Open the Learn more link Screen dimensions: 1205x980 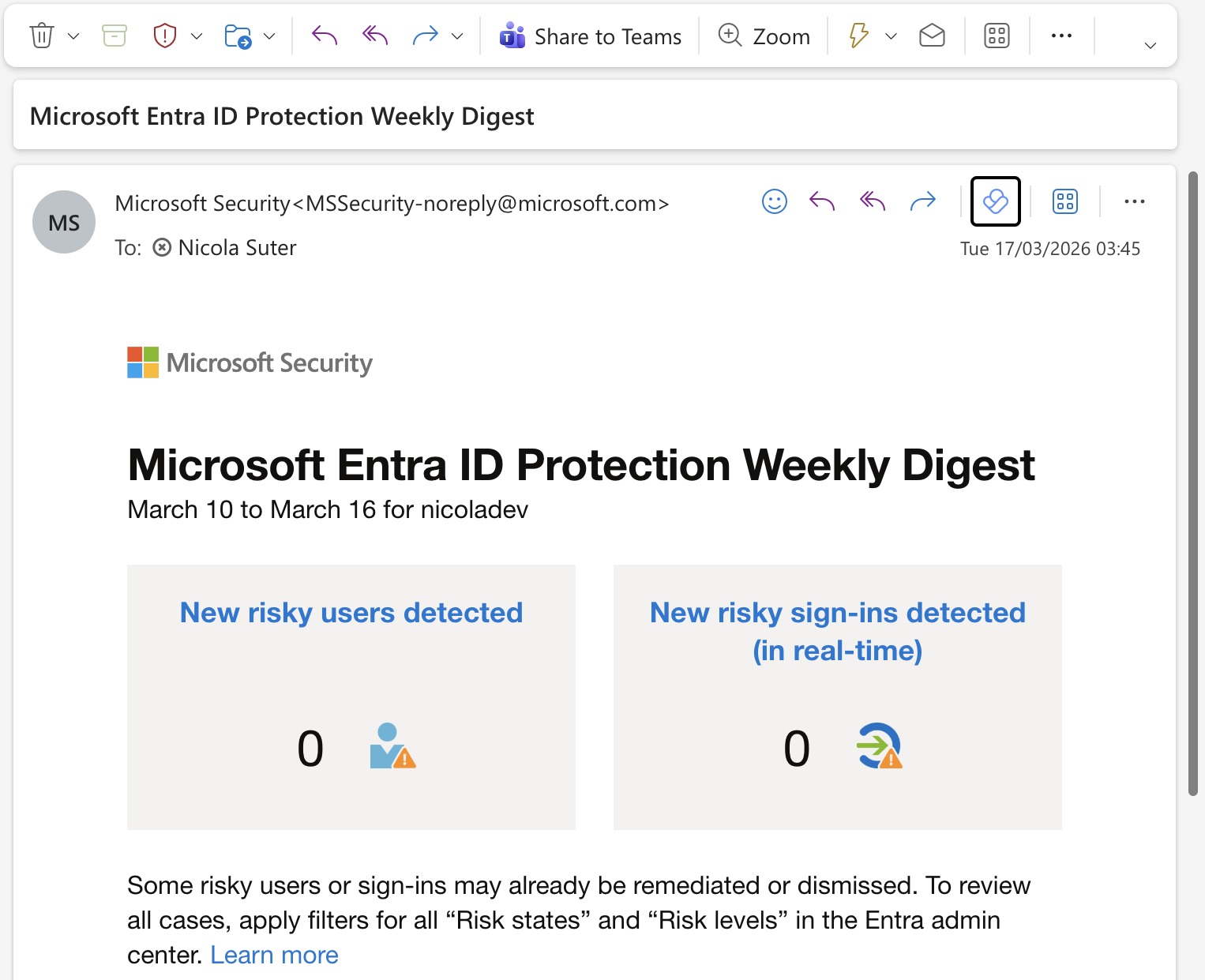pyautogui.click(x=274, y=955)
